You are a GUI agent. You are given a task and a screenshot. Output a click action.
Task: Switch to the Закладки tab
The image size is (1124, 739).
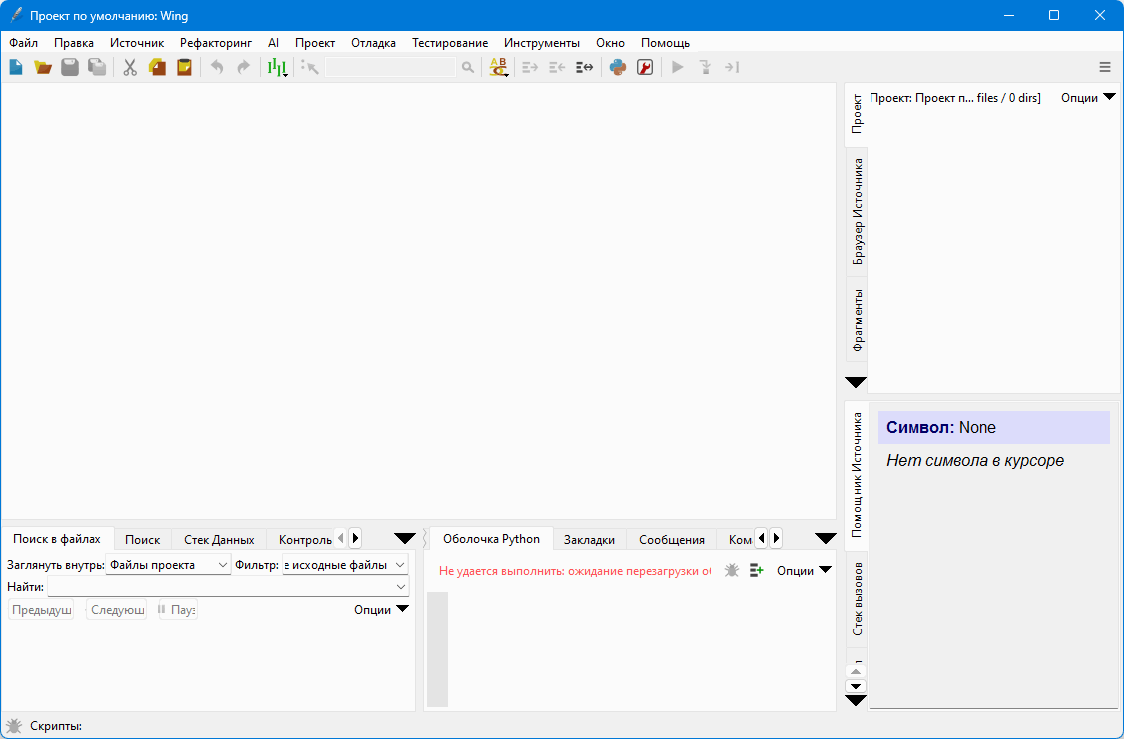coord(589,539)
